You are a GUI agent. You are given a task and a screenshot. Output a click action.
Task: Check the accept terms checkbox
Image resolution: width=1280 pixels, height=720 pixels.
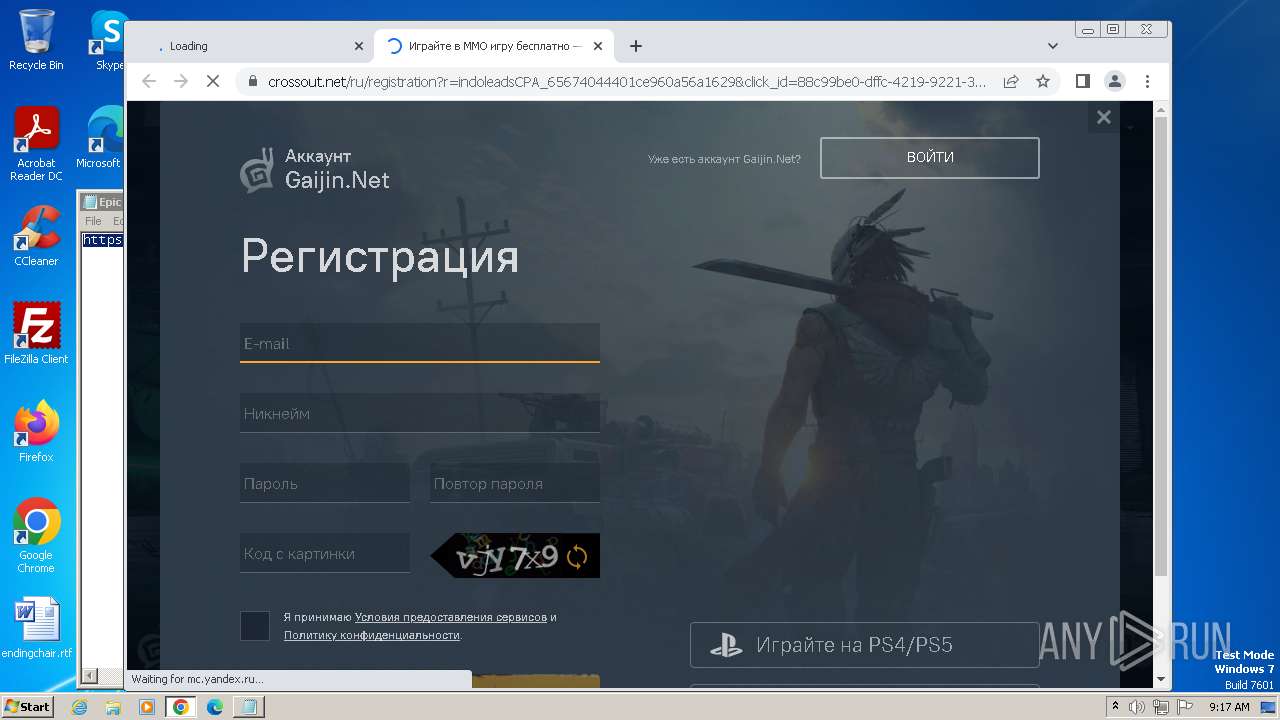click(255, 626)
